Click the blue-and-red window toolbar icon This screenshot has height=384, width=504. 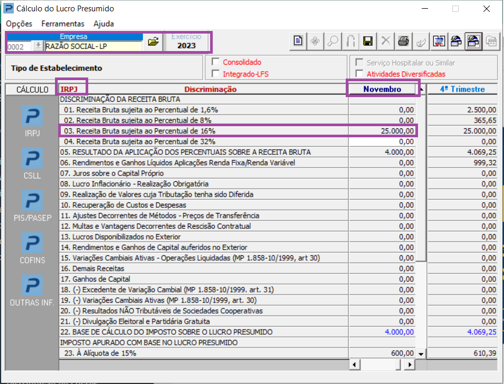click(439, 41)
